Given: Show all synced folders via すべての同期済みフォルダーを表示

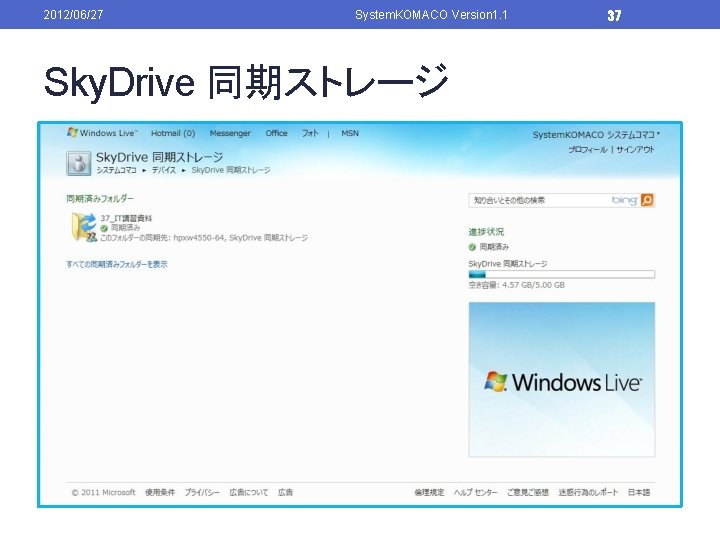Looking at the screenshot, I should pos(117,264).
